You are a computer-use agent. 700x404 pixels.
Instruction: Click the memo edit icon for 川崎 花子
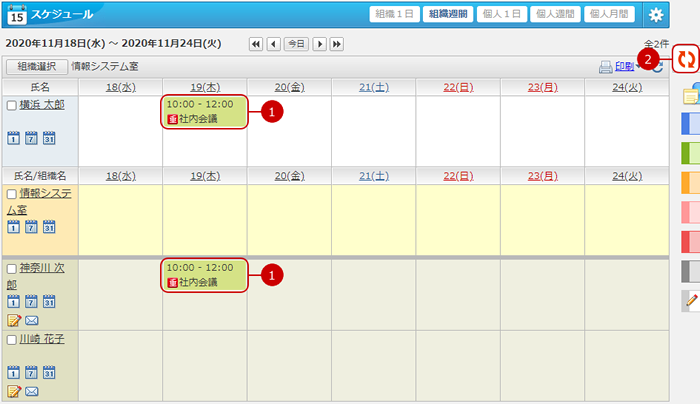click(x=13, y=390)
